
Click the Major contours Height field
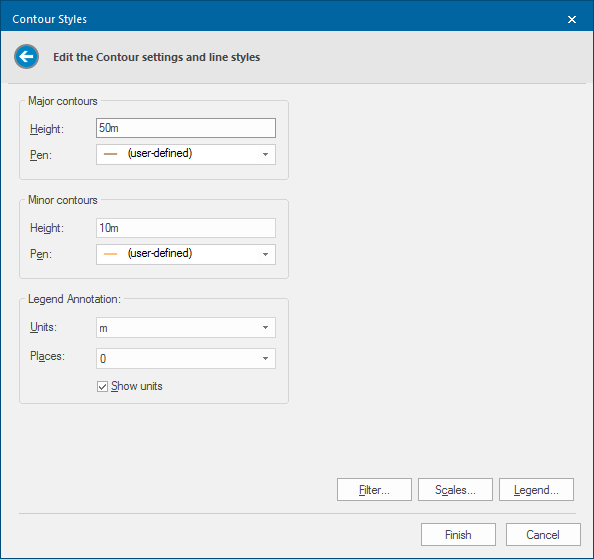point(186,128)
